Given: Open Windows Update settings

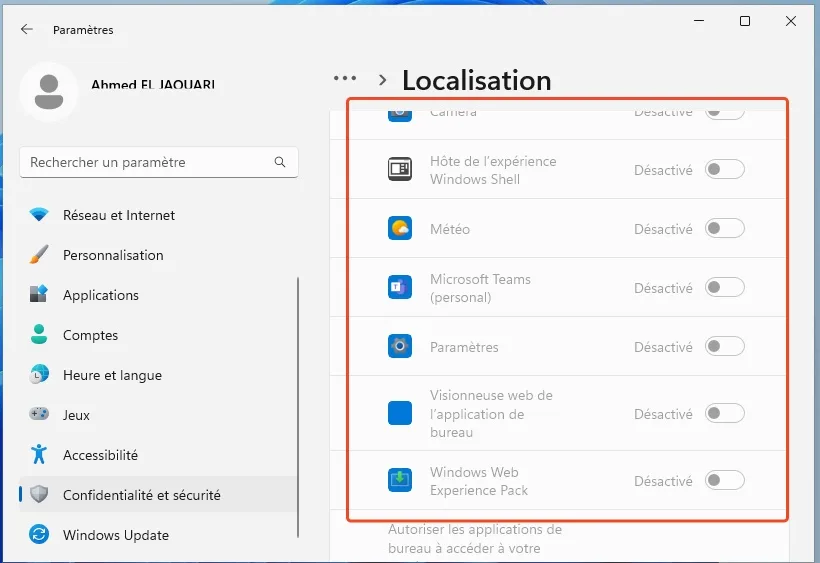Looking at the screenshot, I should (x=158, y=535).
